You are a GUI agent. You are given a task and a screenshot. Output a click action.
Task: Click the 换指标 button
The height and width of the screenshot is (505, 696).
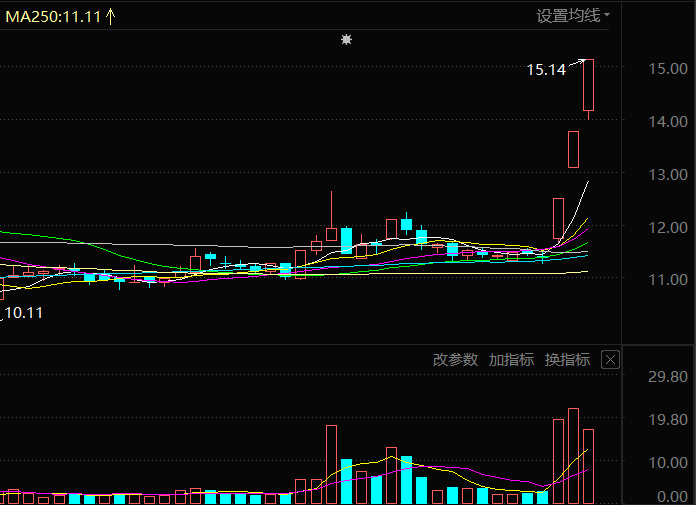click(567, 359)
